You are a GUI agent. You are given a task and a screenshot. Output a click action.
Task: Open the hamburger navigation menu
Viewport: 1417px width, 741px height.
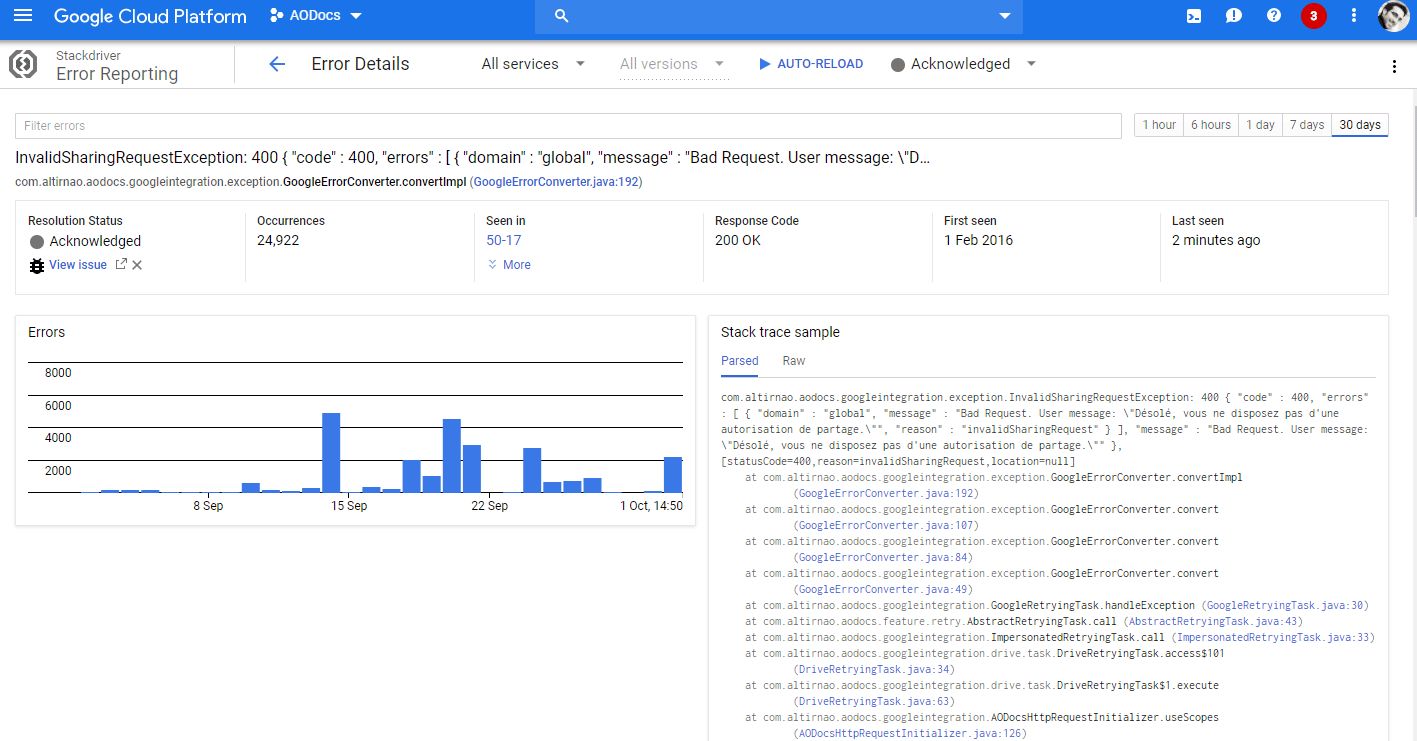(23, 16)
